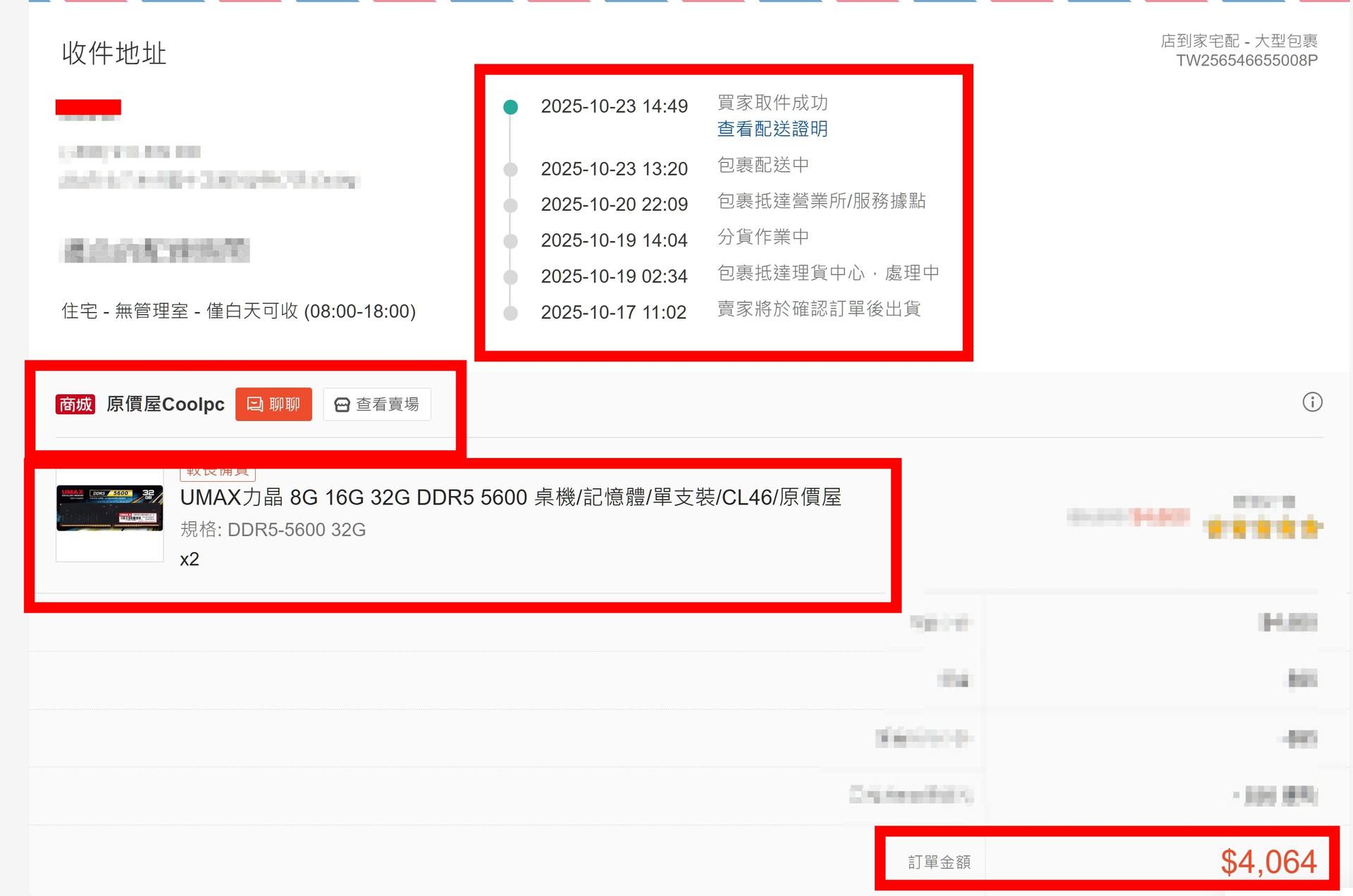Click the 規格: DDR5-5600 32G variation text

[x=273, y=530]
